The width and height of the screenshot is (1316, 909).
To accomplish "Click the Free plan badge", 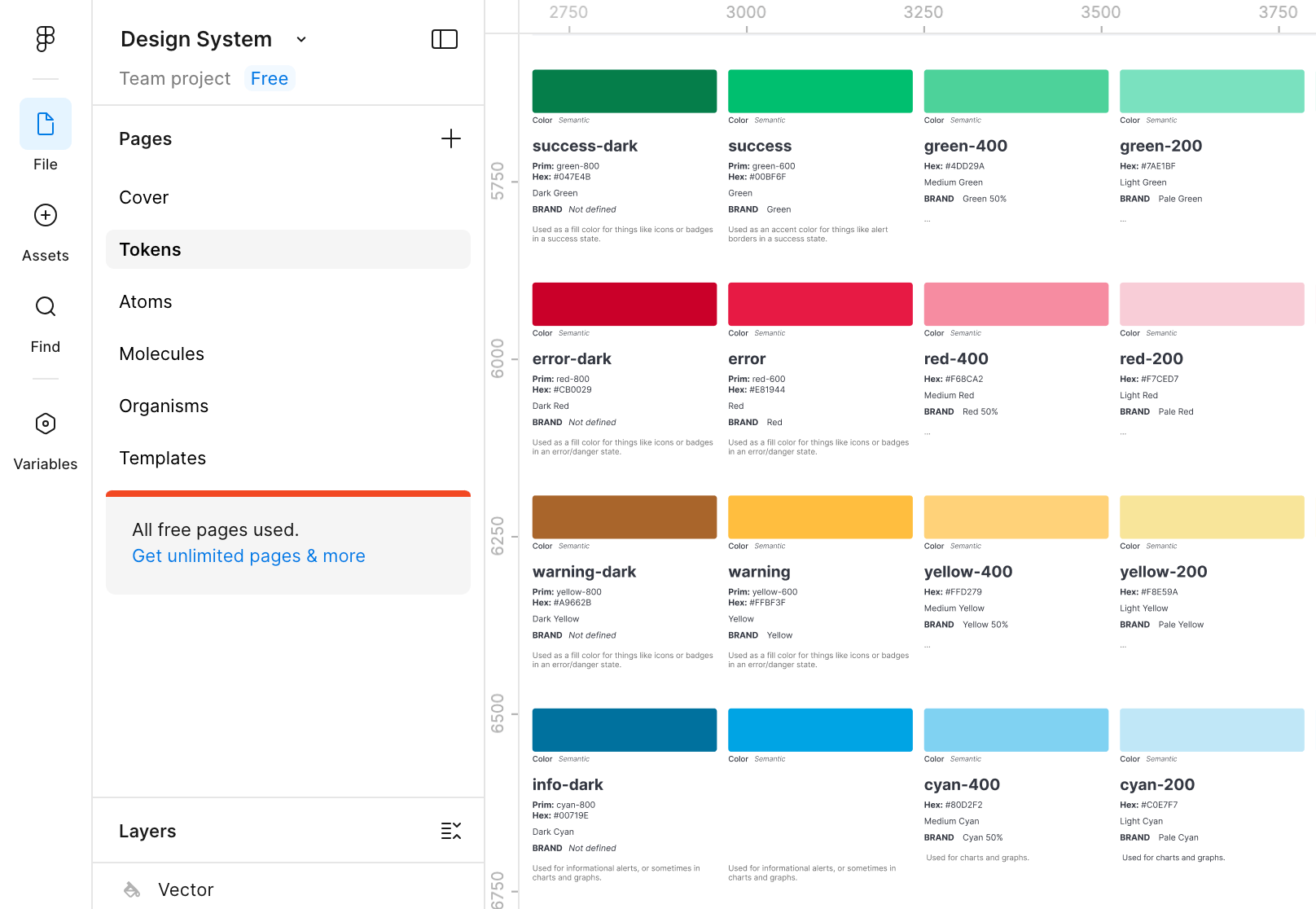I will pyautogui.click(x=270, y=78).
